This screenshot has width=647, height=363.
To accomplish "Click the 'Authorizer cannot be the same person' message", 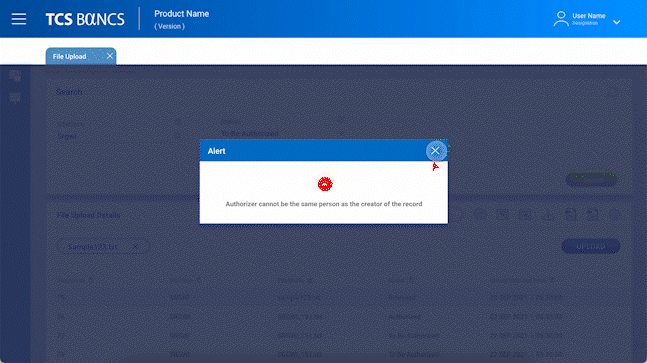I will [324, 204].
